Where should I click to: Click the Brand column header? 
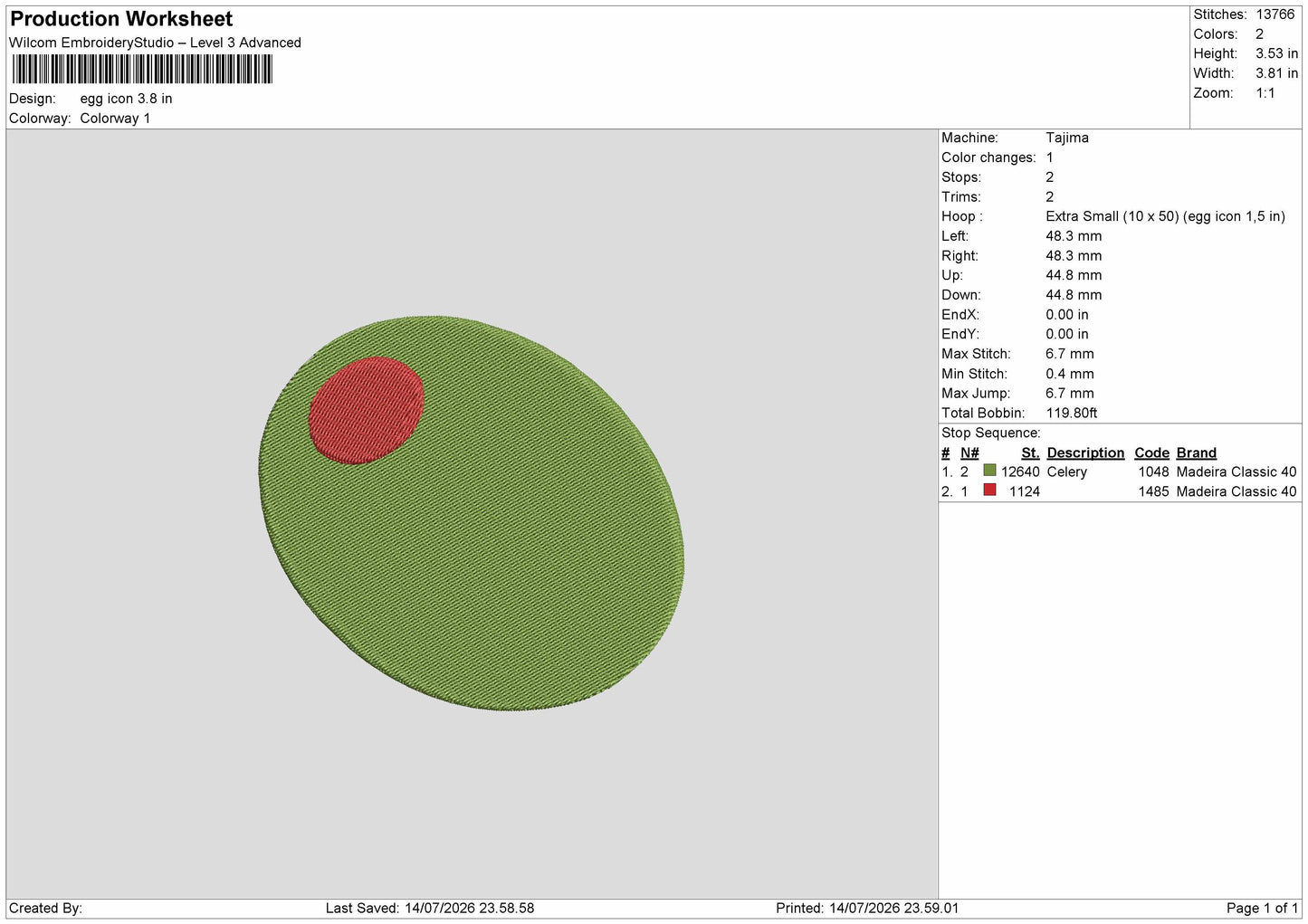[x=1196, y=452]
